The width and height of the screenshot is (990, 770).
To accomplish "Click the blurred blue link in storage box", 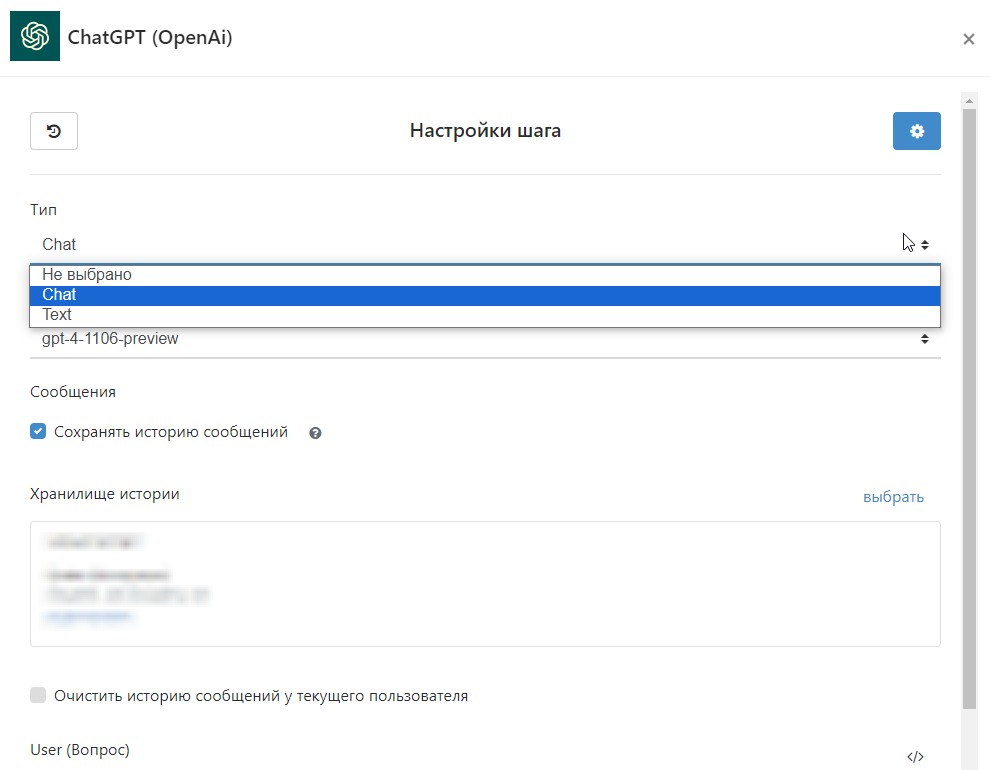I will click(x=90, y=617).
